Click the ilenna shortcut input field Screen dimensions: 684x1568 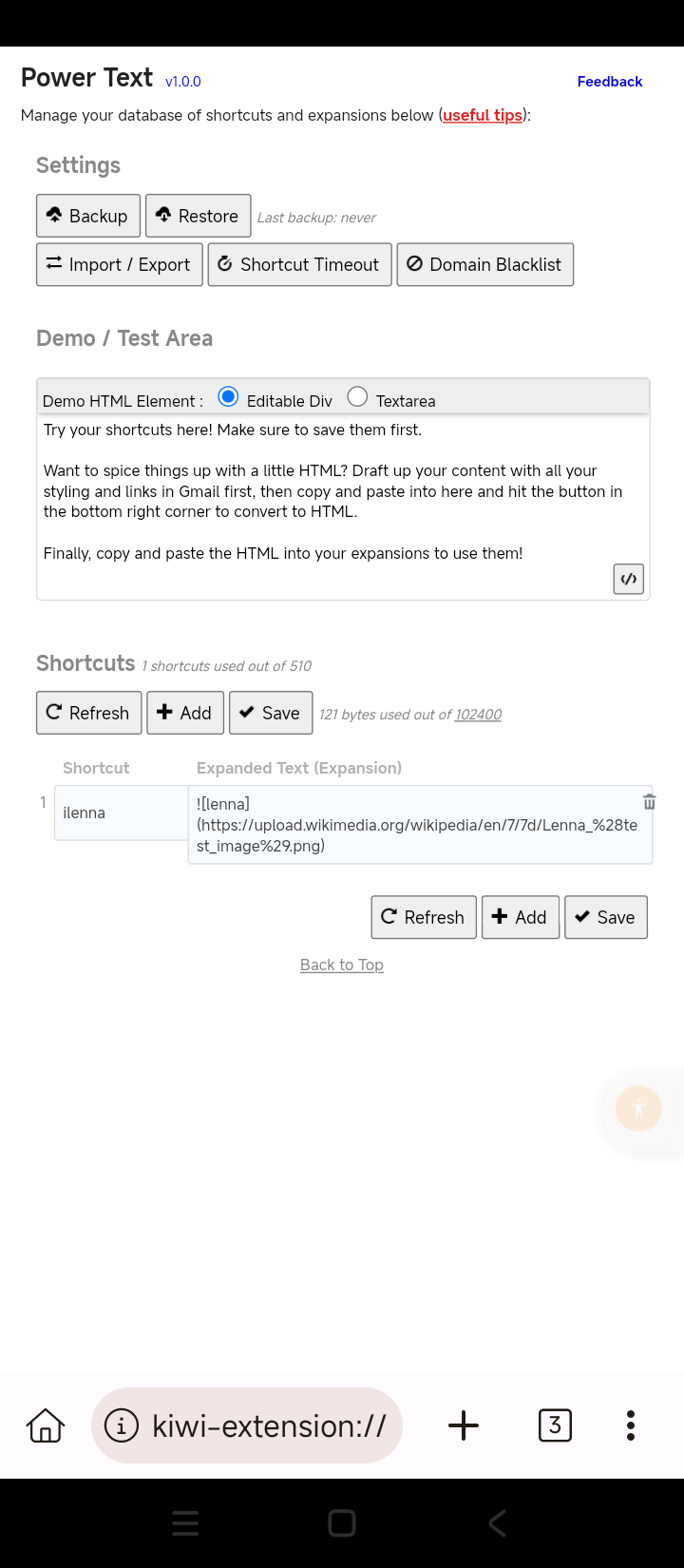pyautogui.click(x=122, y=813)
